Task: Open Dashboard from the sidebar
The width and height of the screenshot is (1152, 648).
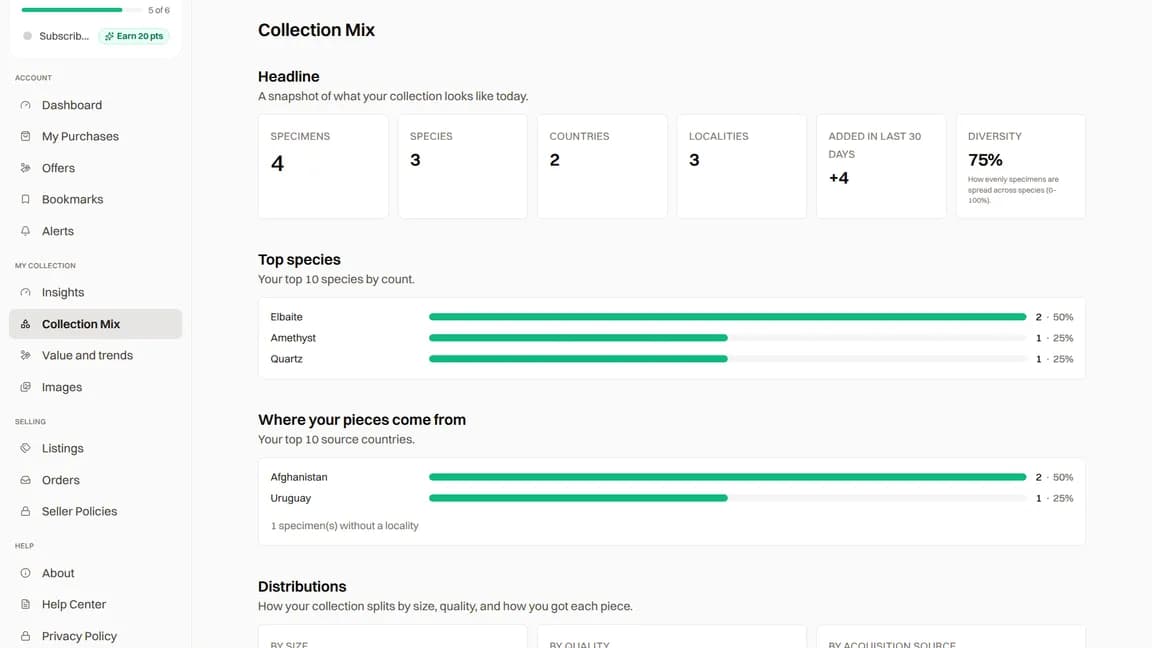Action: pos(96,105)
